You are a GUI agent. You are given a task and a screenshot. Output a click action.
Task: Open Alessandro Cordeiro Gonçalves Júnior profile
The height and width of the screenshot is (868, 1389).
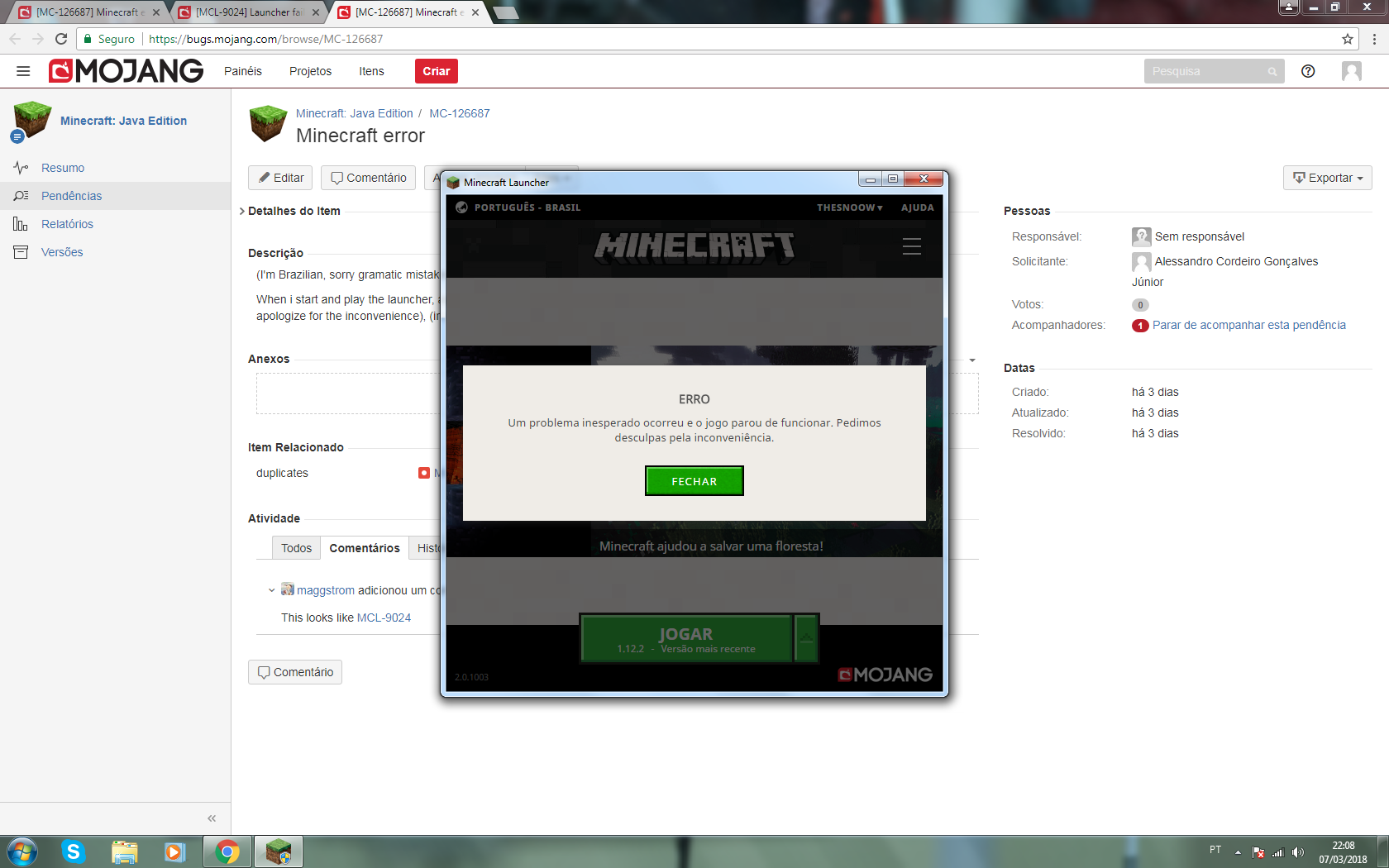point(1225,271)
